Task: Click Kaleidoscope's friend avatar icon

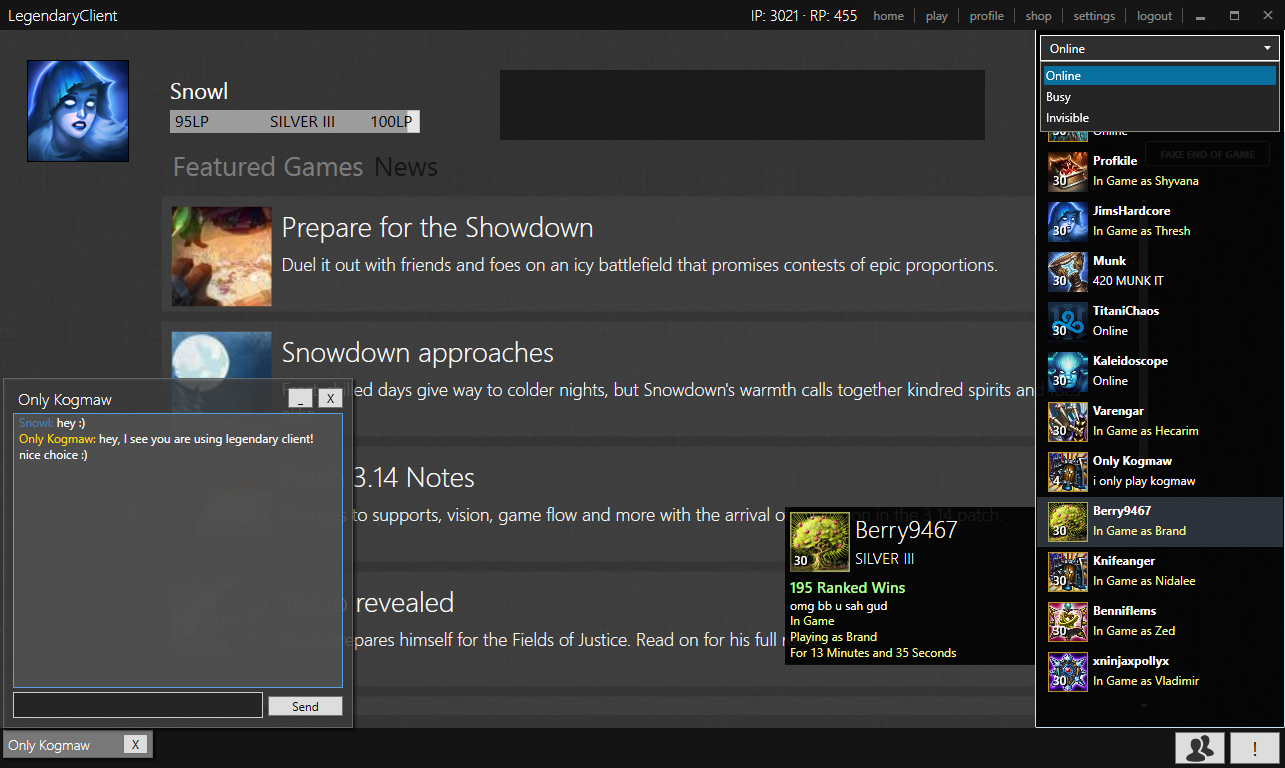Action: pyautogui.click(x=1068, y=371)
